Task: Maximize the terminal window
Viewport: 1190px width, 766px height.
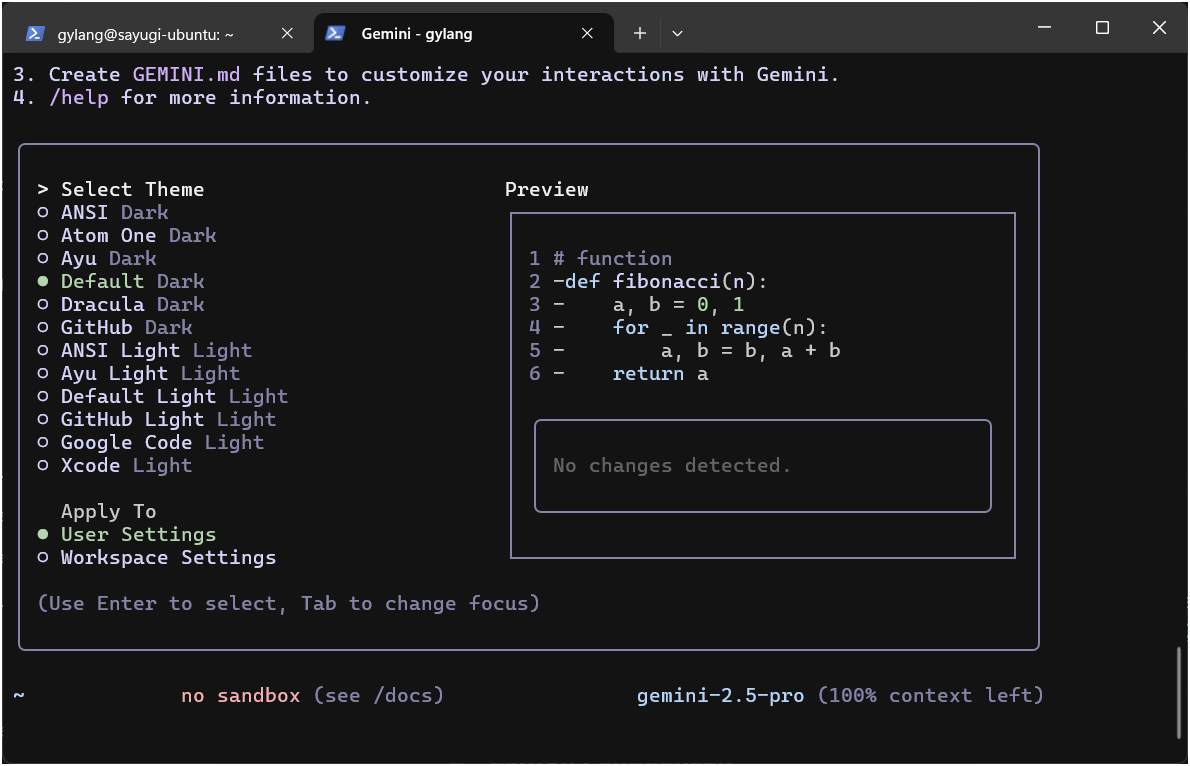Action: [x=1102, y=28]
